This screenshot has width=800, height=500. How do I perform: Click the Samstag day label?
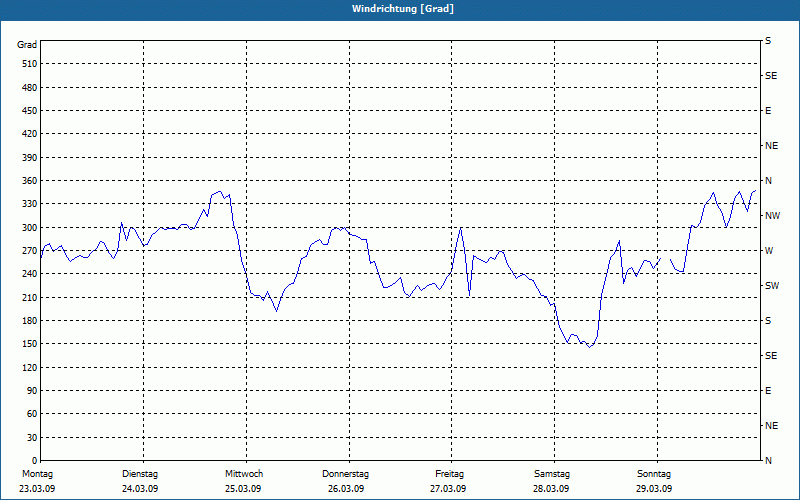[x=552, y=474]
